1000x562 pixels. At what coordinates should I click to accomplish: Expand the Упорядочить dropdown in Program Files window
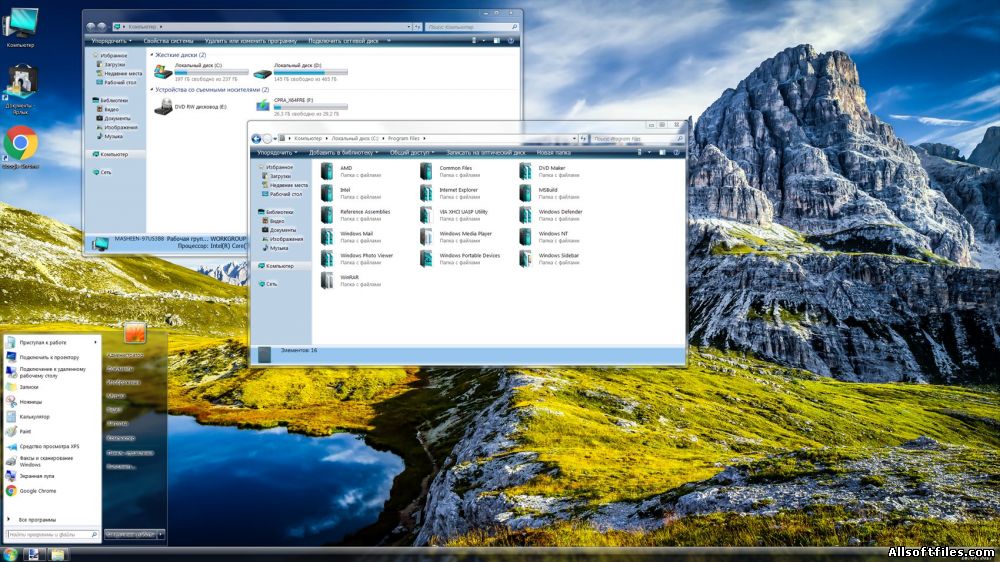tap(277, 153)
